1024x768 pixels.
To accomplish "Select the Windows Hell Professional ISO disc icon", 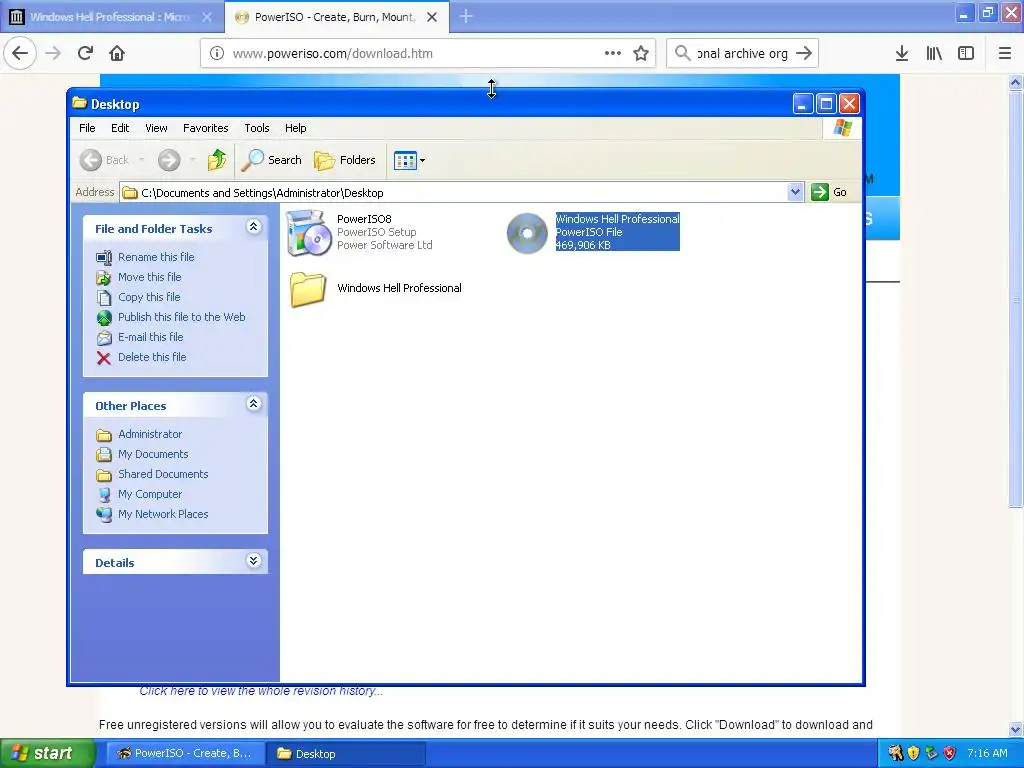I will [x=527, y=233].
